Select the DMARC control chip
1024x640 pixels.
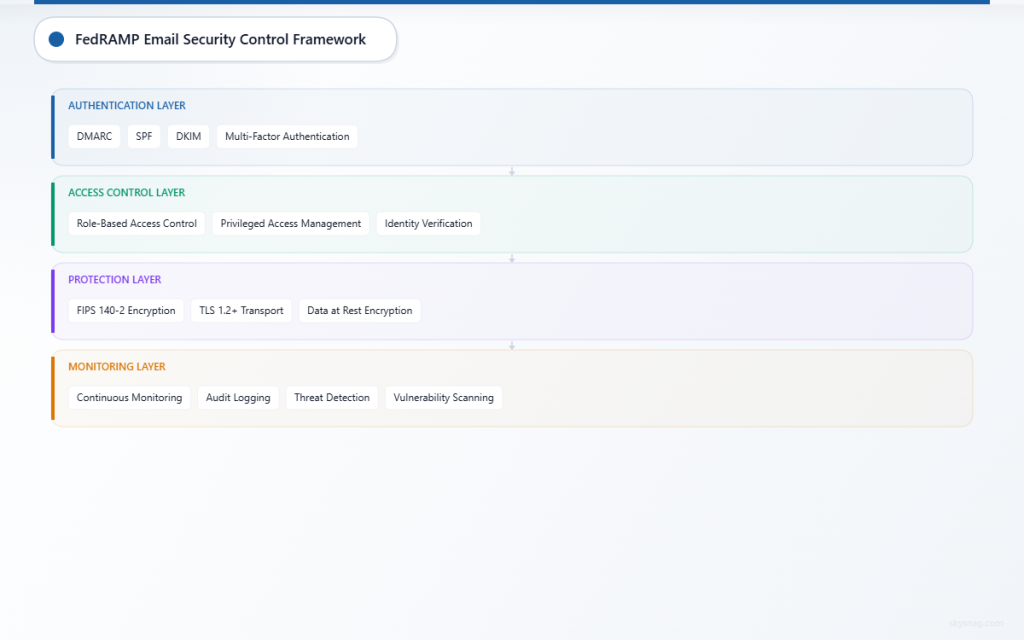tap(93, 136)
